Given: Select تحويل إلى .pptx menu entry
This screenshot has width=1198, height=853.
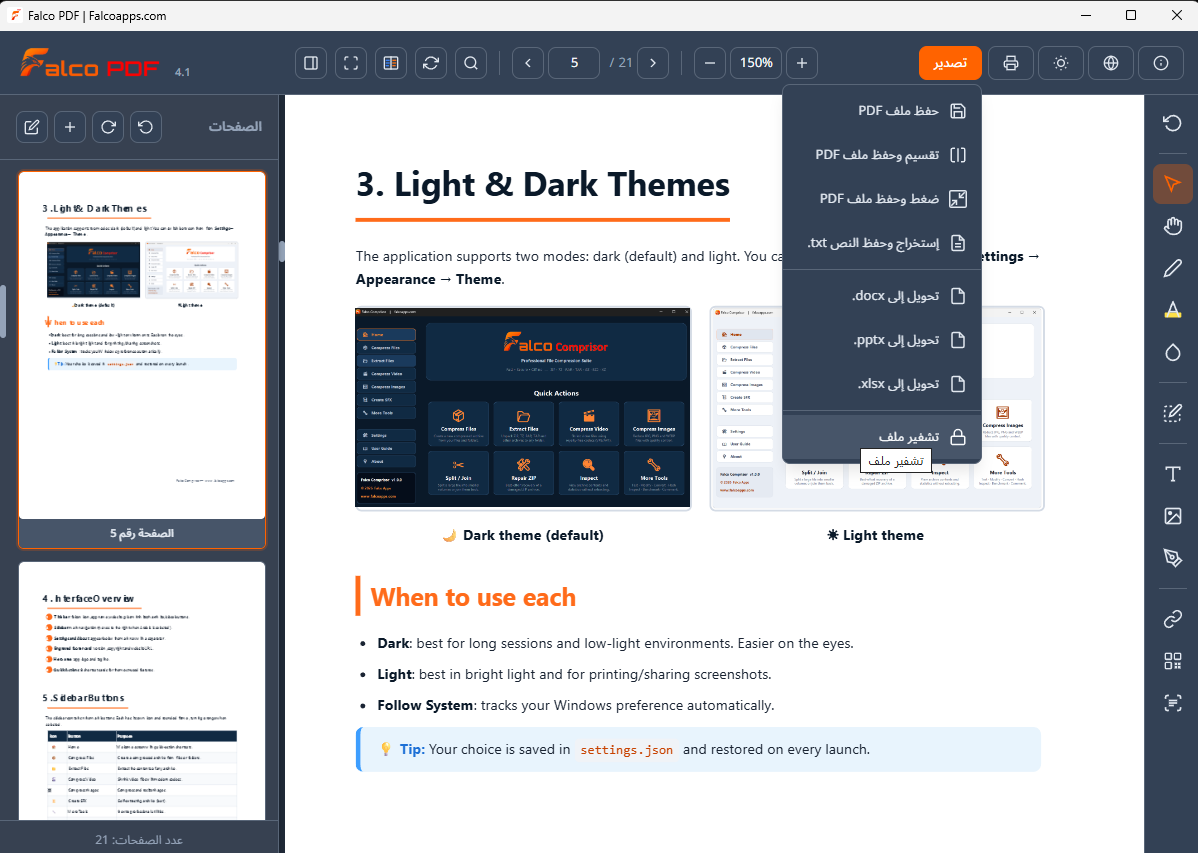Looking at the screenshot, I should pyautogui.click(x=882, y=340).
